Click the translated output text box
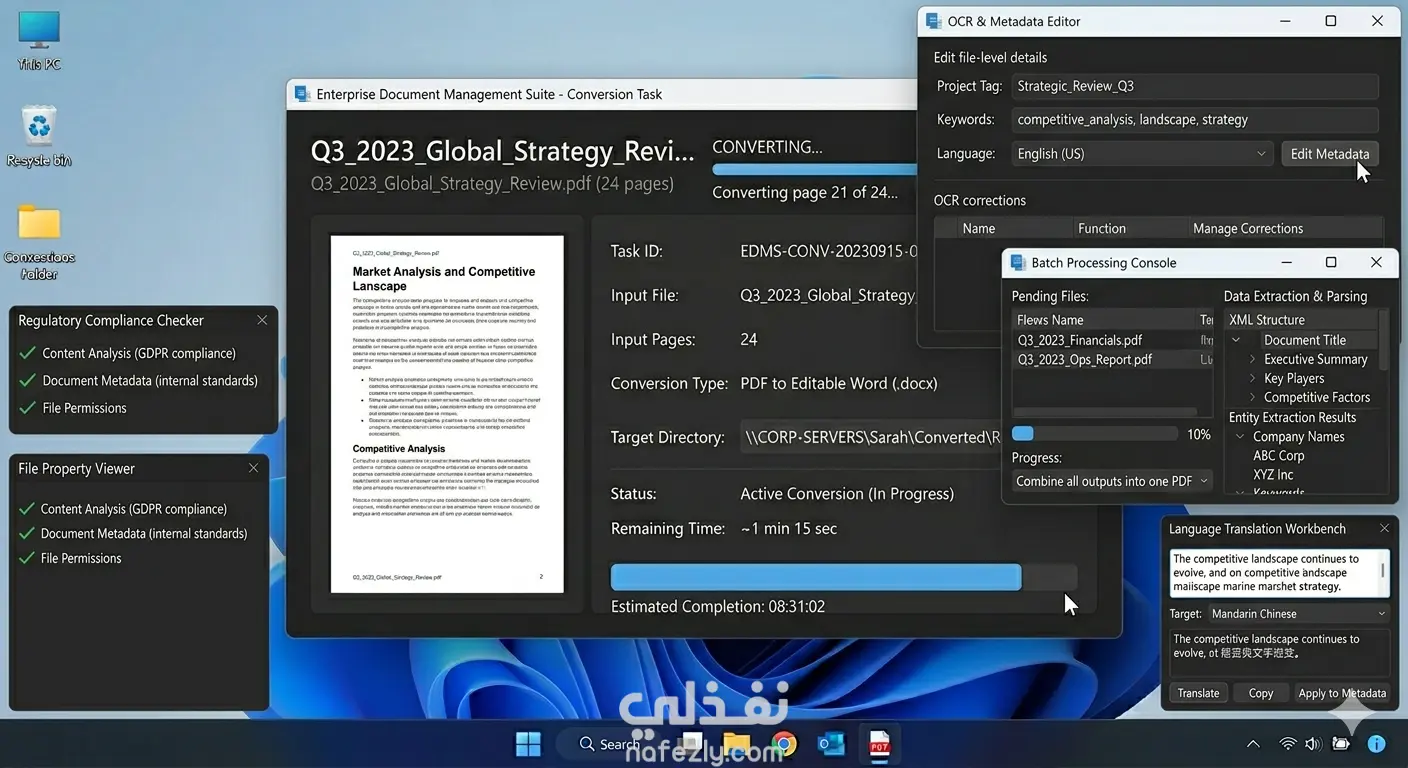The width and height of the screenshot is (1408, 768). [1279, 652]
